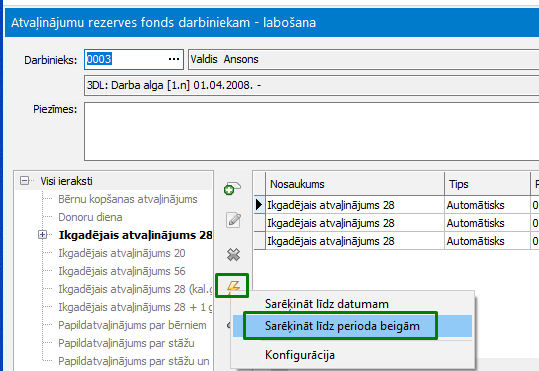Expand the bold Ikgadējais atvaļinājums 28 node

point(42,235)
